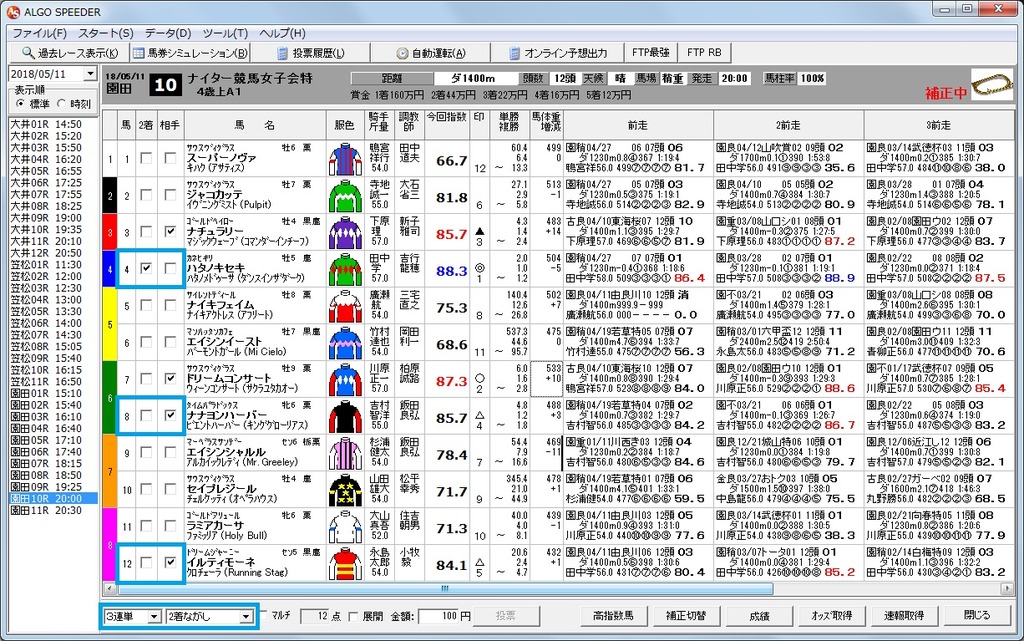Start 自動運転(A) from toolbar
The image size is (1024, 641).
(x=431, y=53)
